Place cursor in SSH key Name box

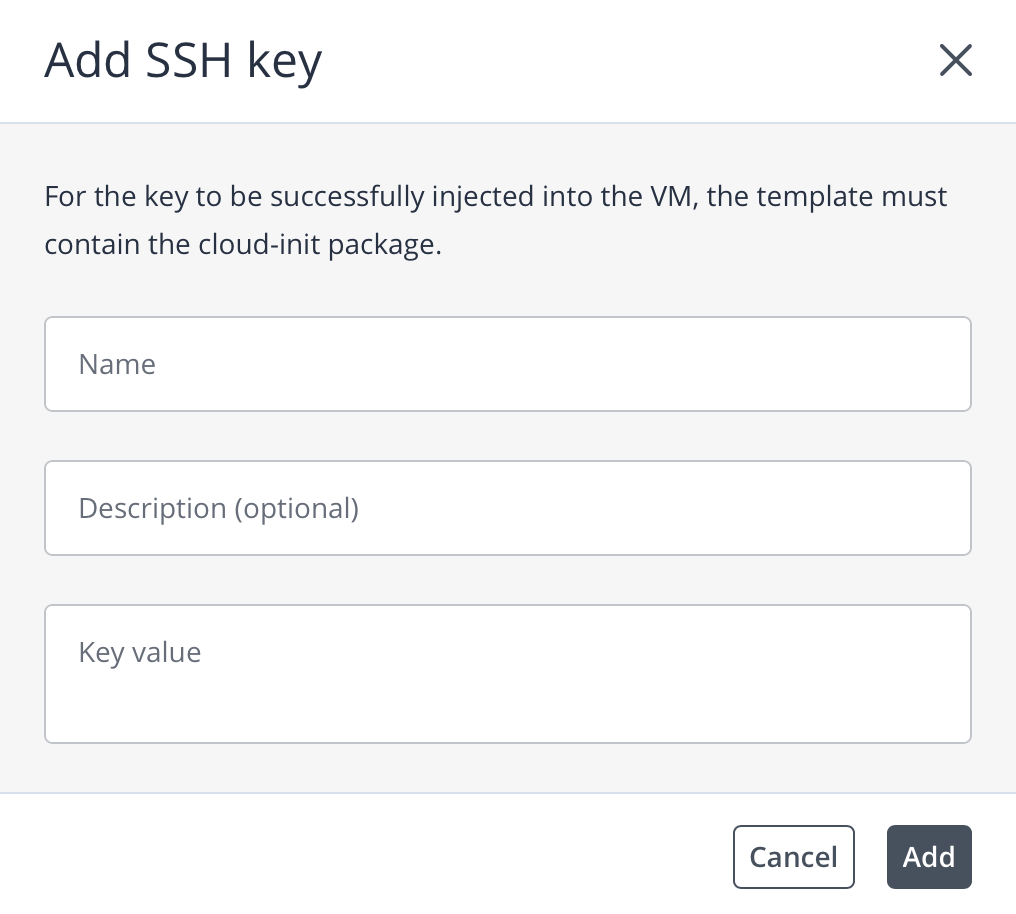click(x=507, y=364)
